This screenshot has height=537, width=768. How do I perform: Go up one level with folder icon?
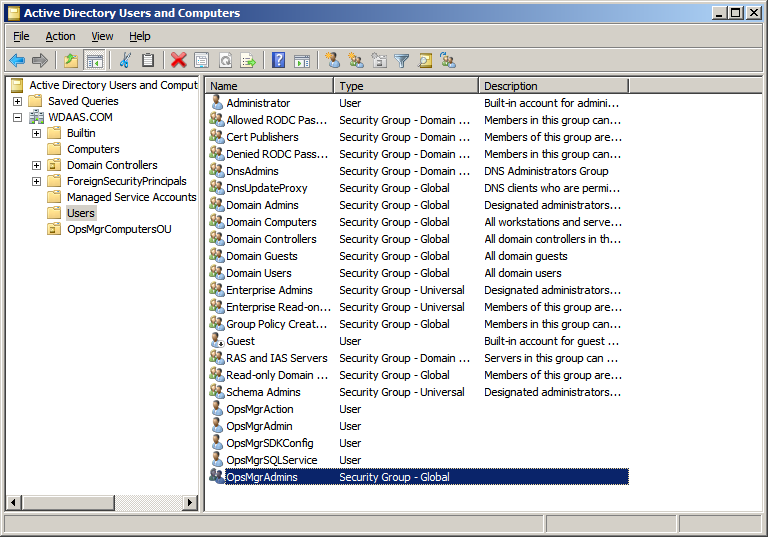tap(71, 61)
